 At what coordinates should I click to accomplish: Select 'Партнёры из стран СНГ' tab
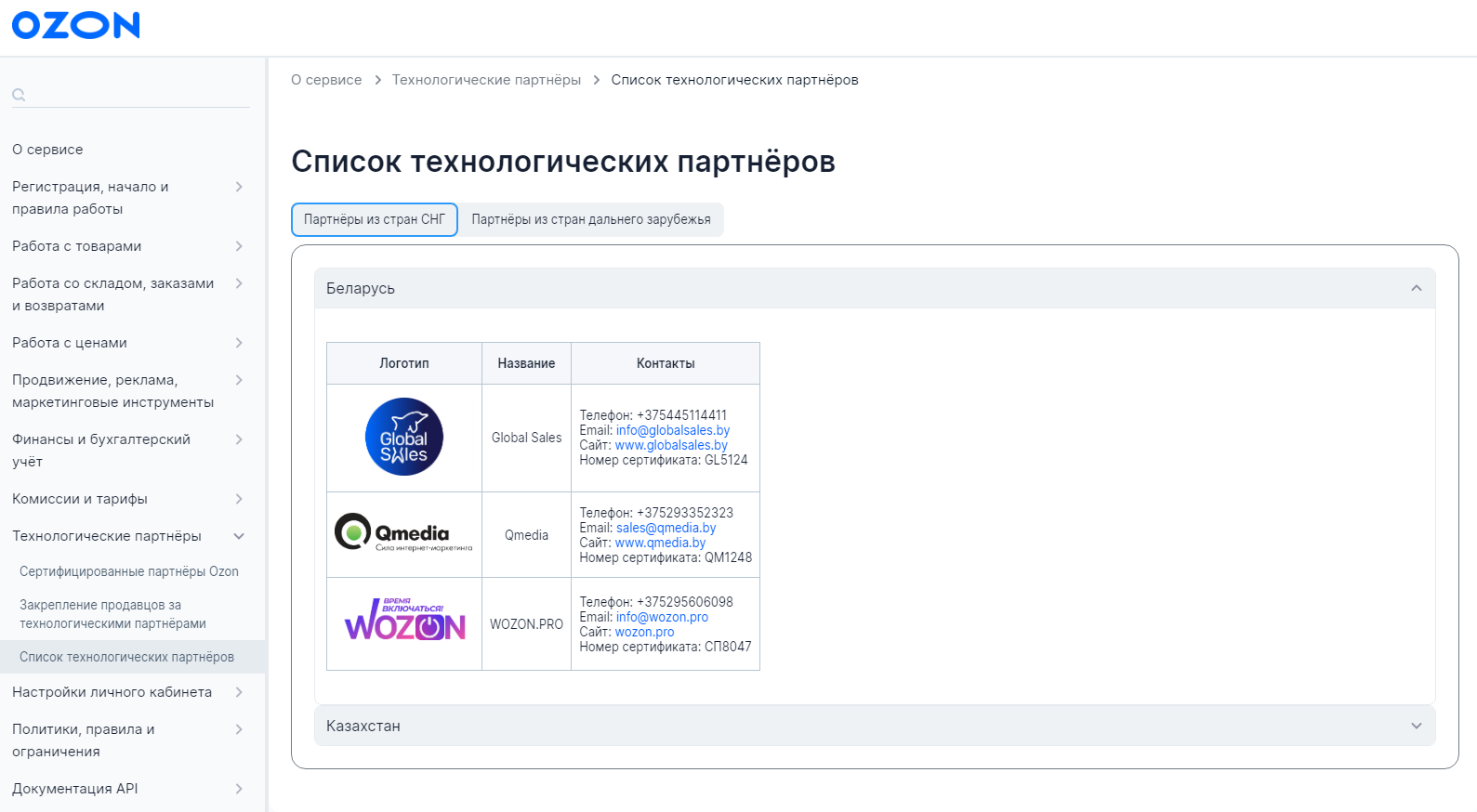point(375,219)
